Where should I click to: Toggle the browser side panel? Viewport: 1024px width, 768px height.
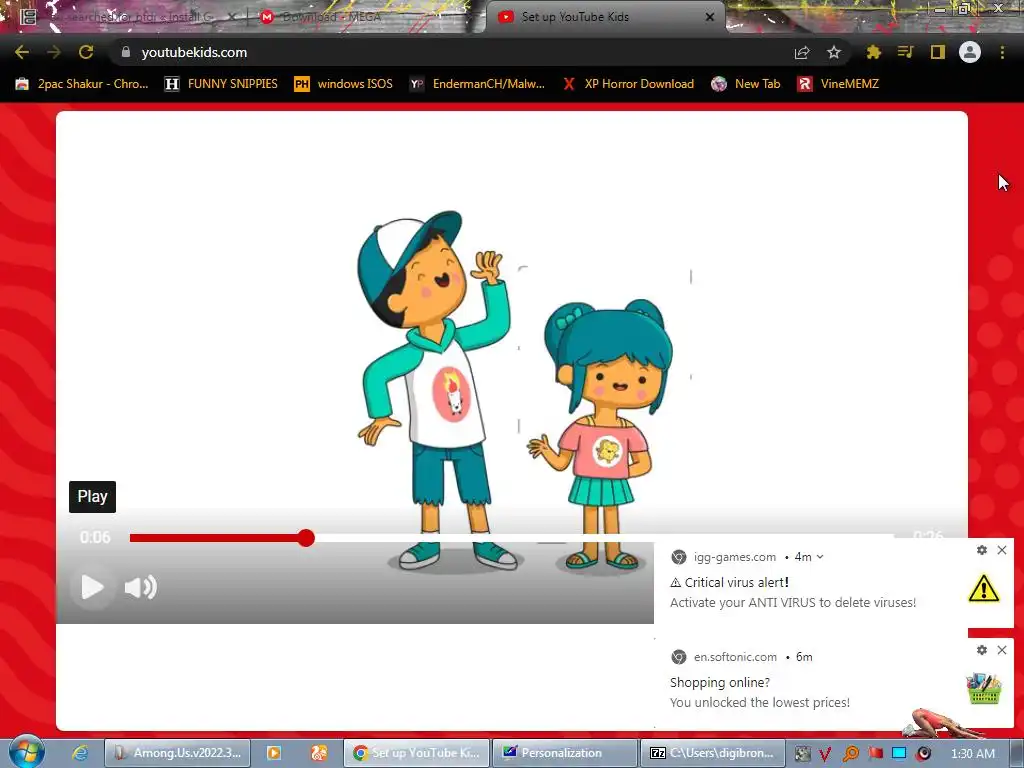(938, 52)
